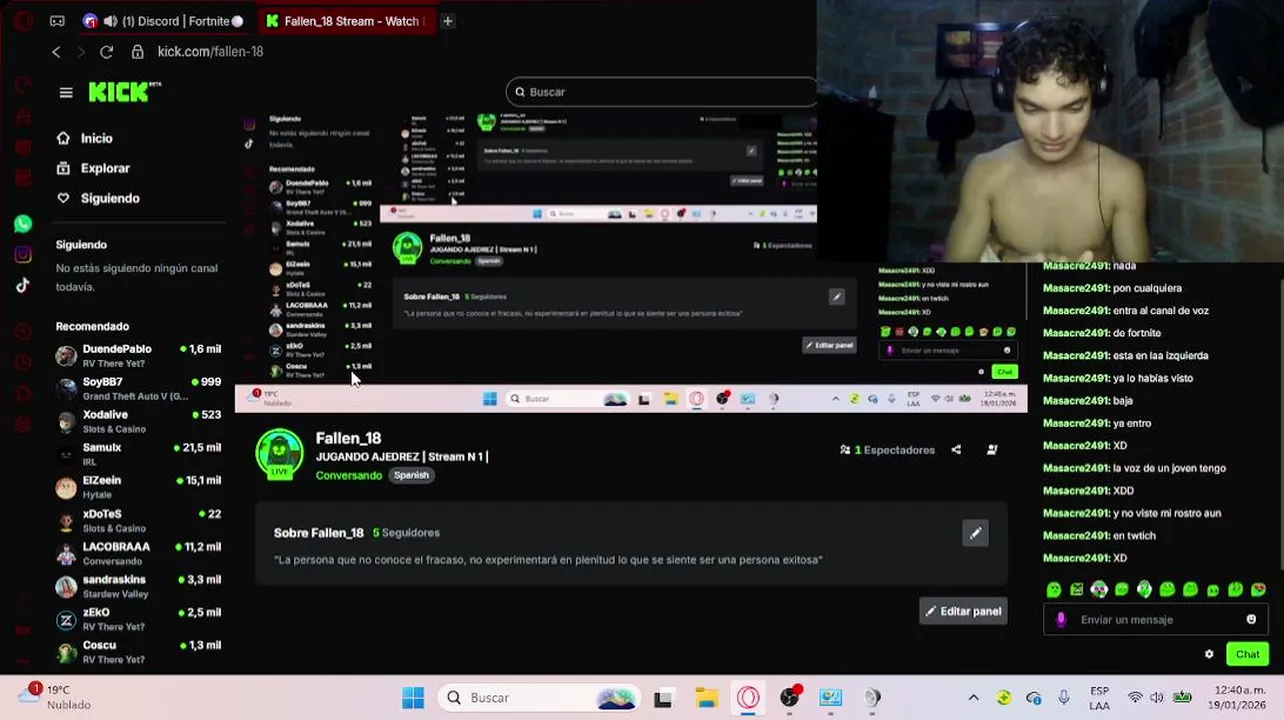Open the emoji picker in message box

pos(1251,620)
